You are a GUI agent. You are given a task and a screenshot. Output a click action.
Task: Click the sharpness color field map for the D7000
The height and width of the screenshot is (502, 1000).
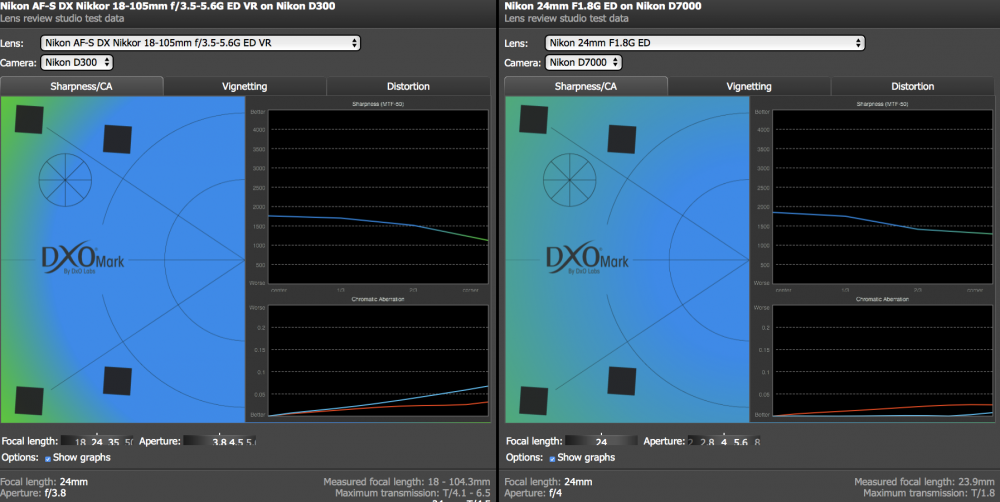[x=628, y=260]
